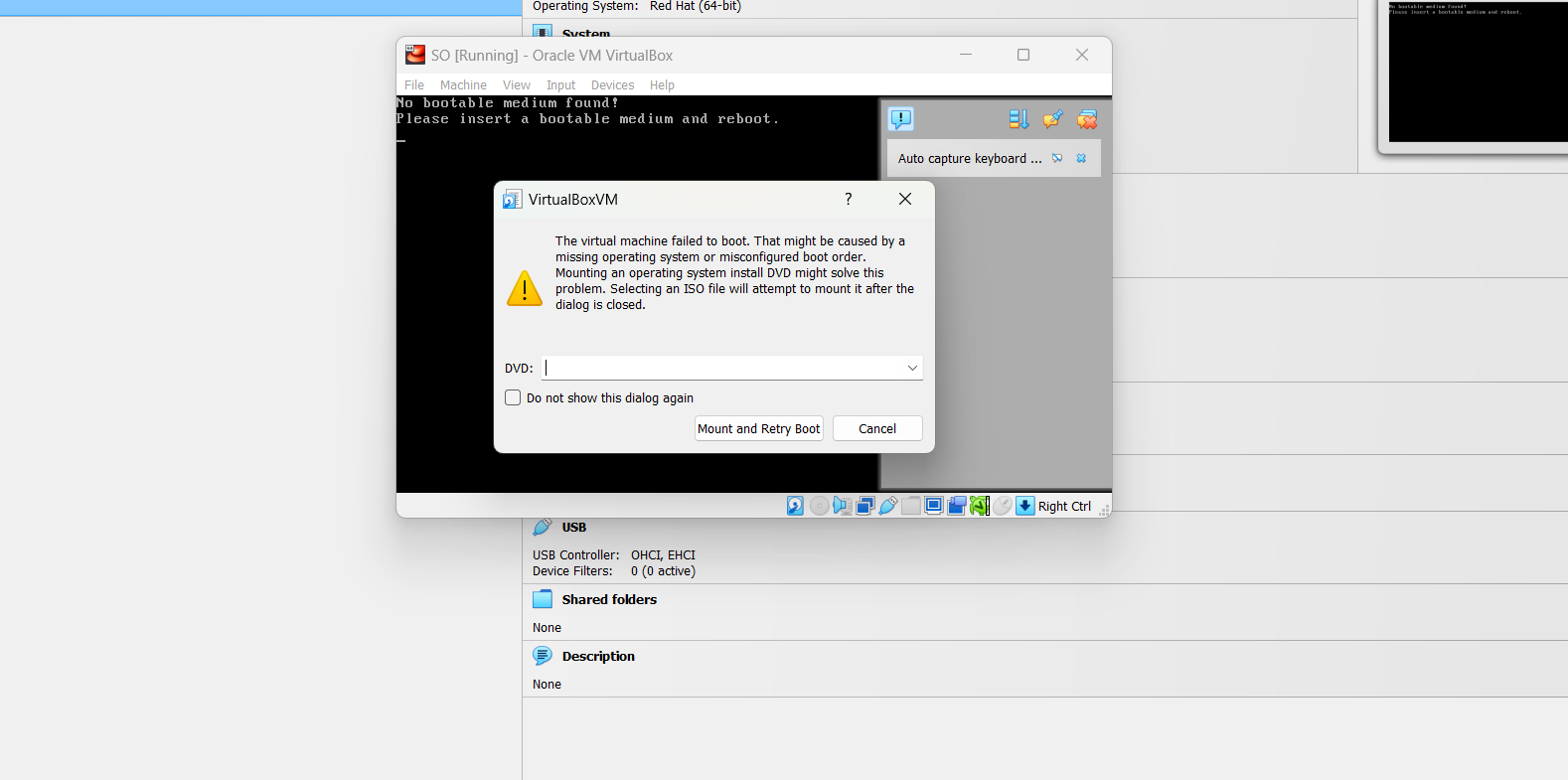Dismiss the Auto capture keyboard notification

pos(1081,158)
